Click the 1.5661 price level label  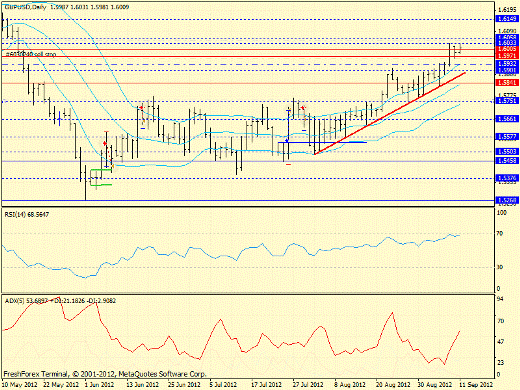coord(507,119)
